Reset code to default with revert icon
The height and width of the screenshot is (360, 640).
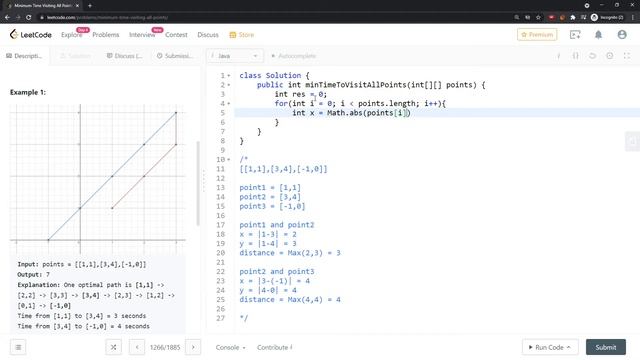click(592, 56)
